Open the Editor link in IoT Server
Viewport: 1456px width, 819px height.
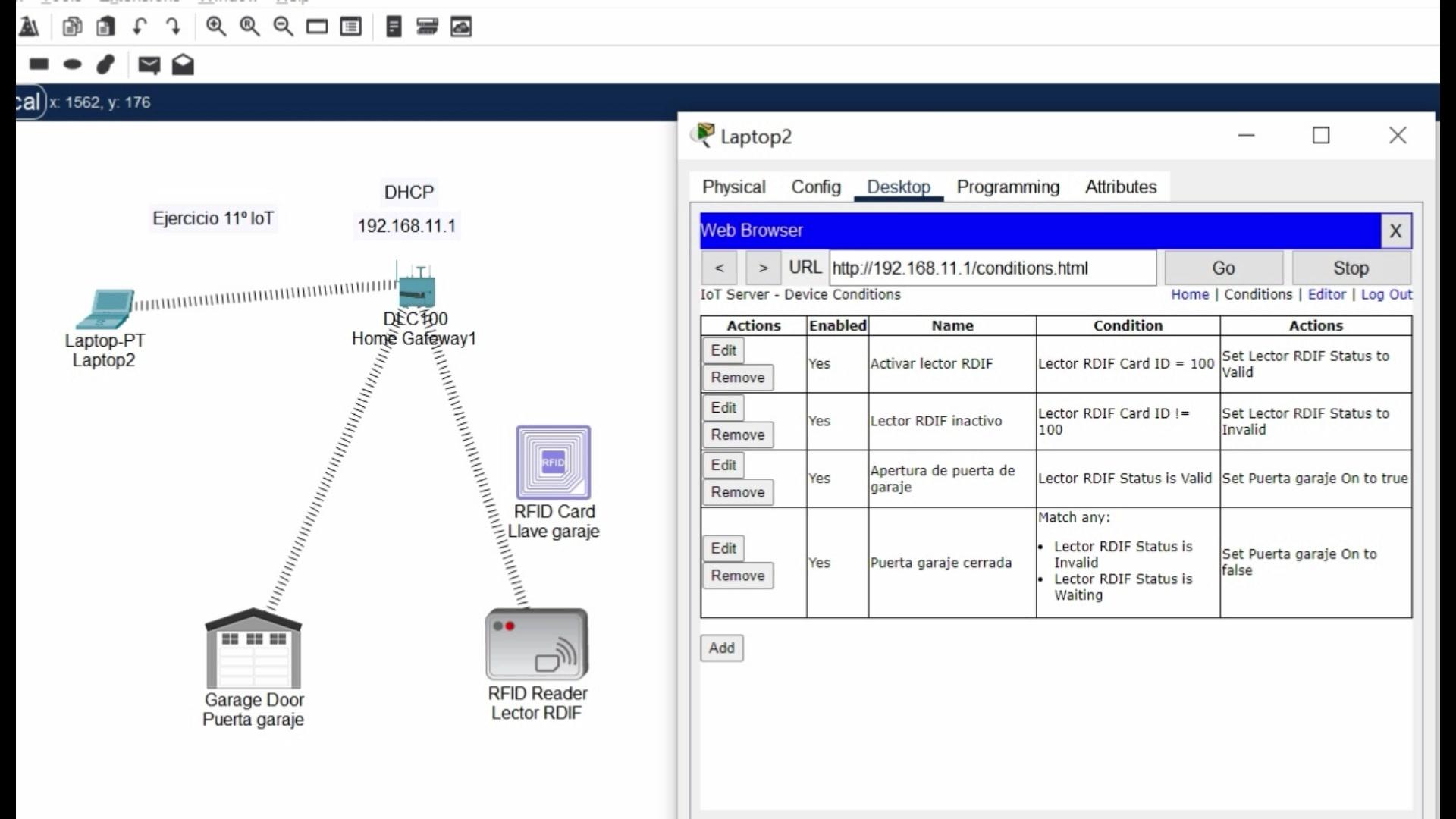click(x=1326, y=294)
